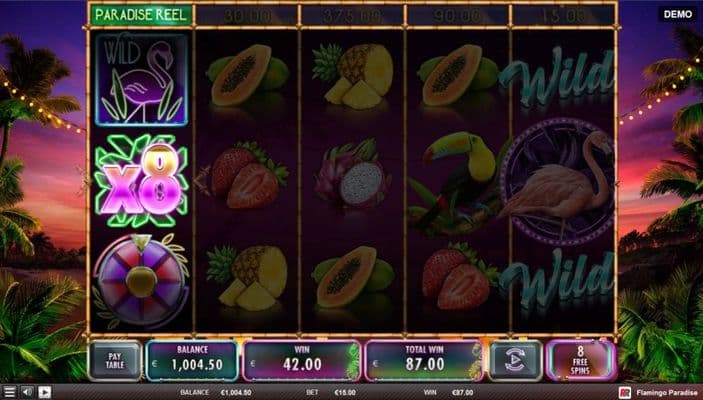Mute the game sound speaker icon

click(x=27, y=392)
